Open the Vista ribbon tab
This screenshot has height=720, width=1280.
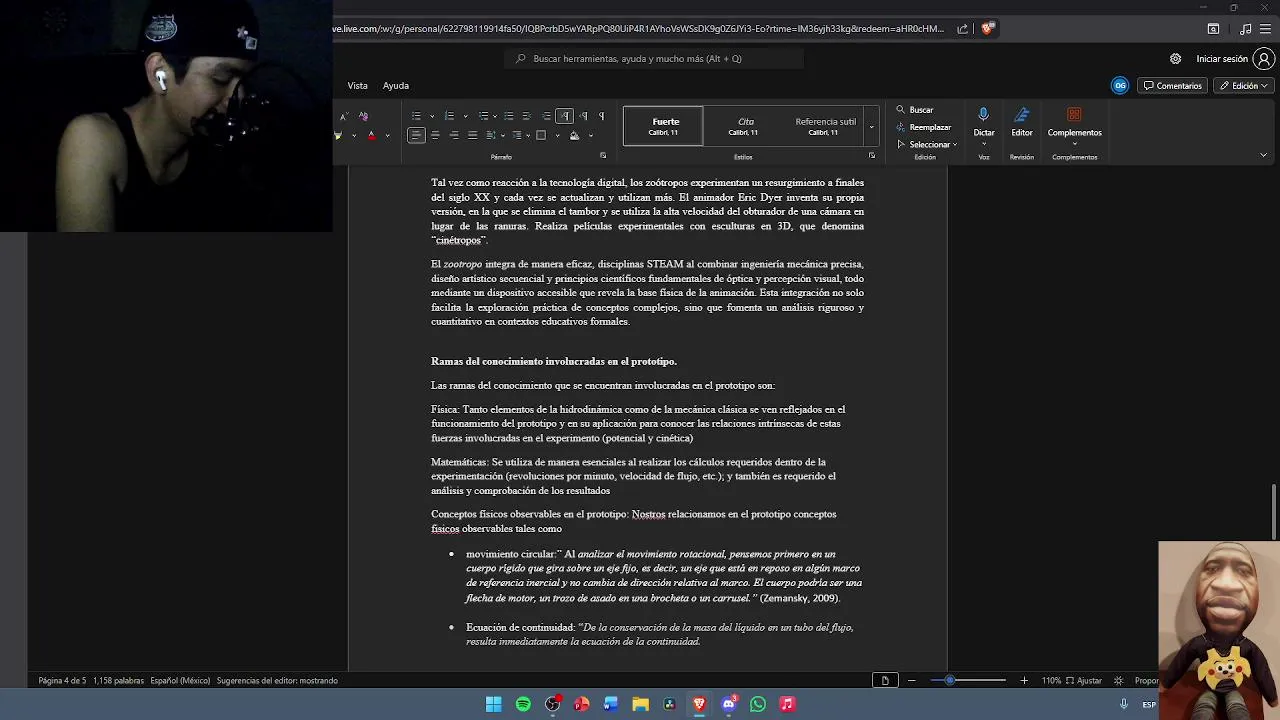coord(357,85)
